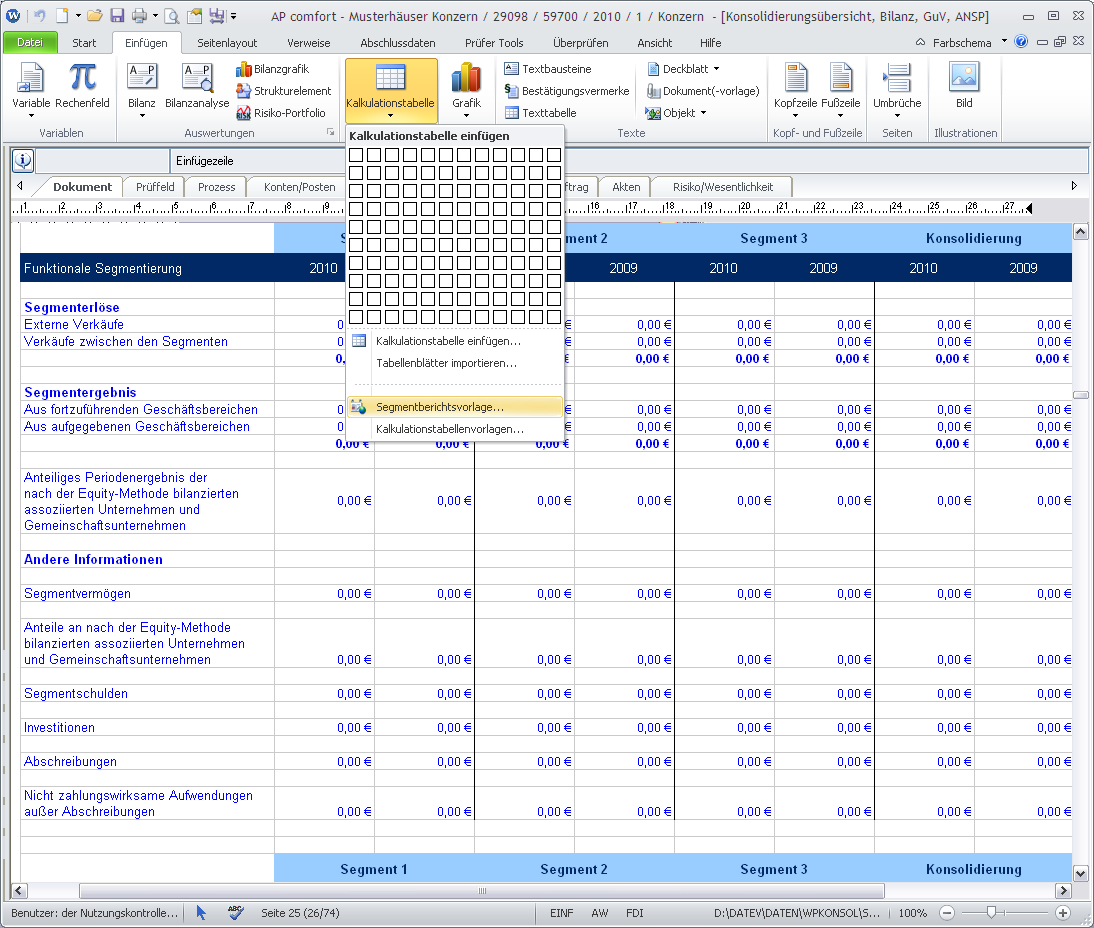This screenshot has width=1094, height=928.
Task: Click the Datei button
Action: 30,43
